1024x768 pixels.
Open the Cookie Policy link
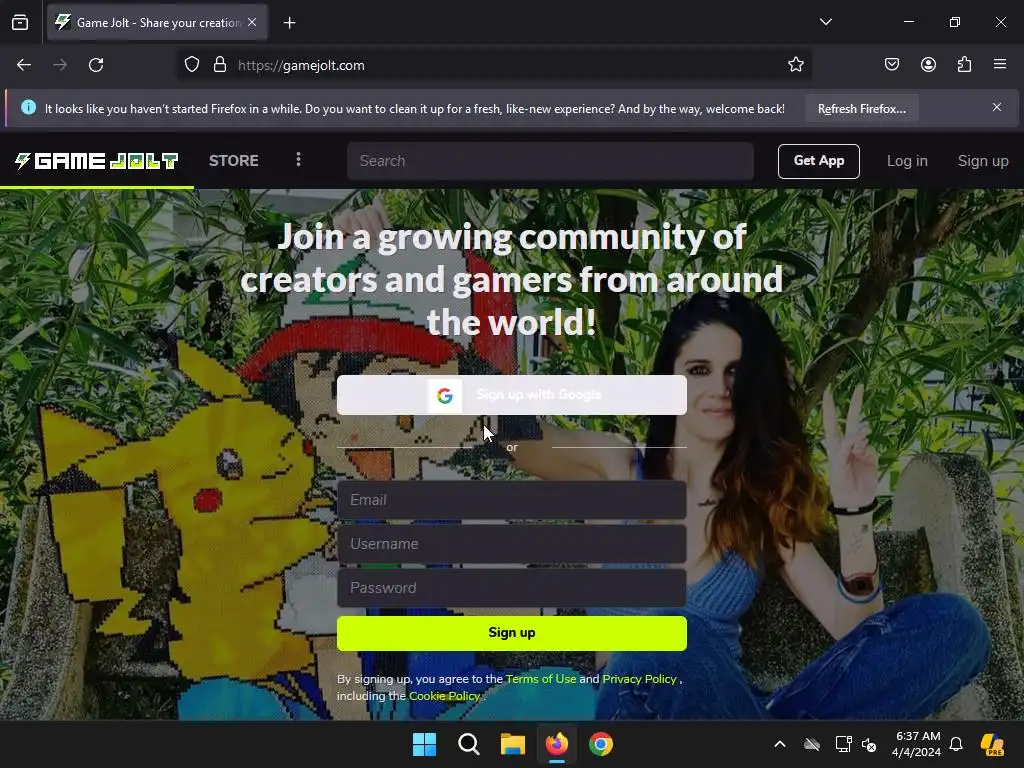tap(445, 696)
